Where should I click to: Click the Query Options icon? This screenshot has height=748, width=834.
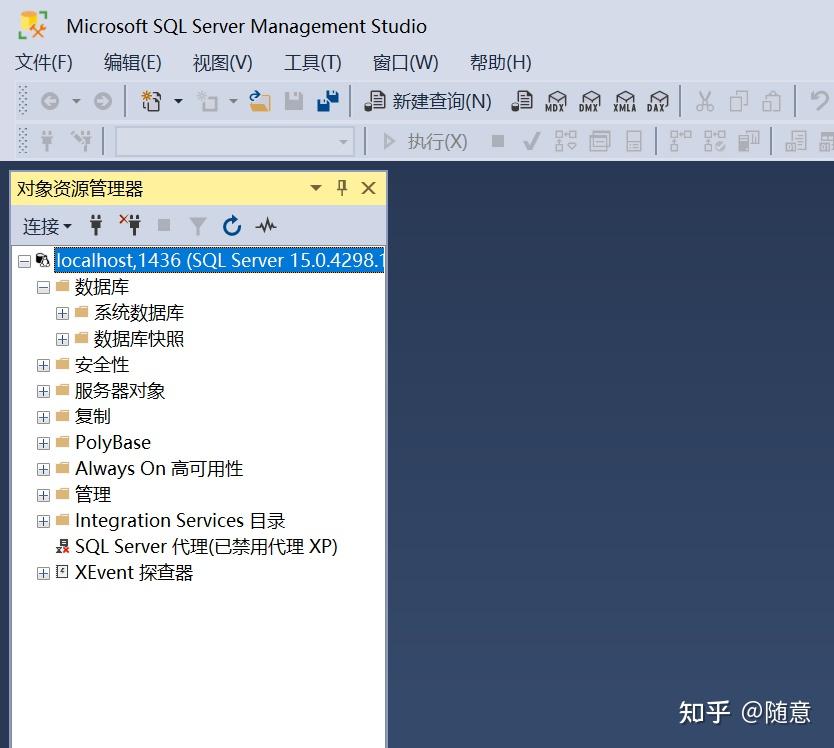tap(599, 142)
